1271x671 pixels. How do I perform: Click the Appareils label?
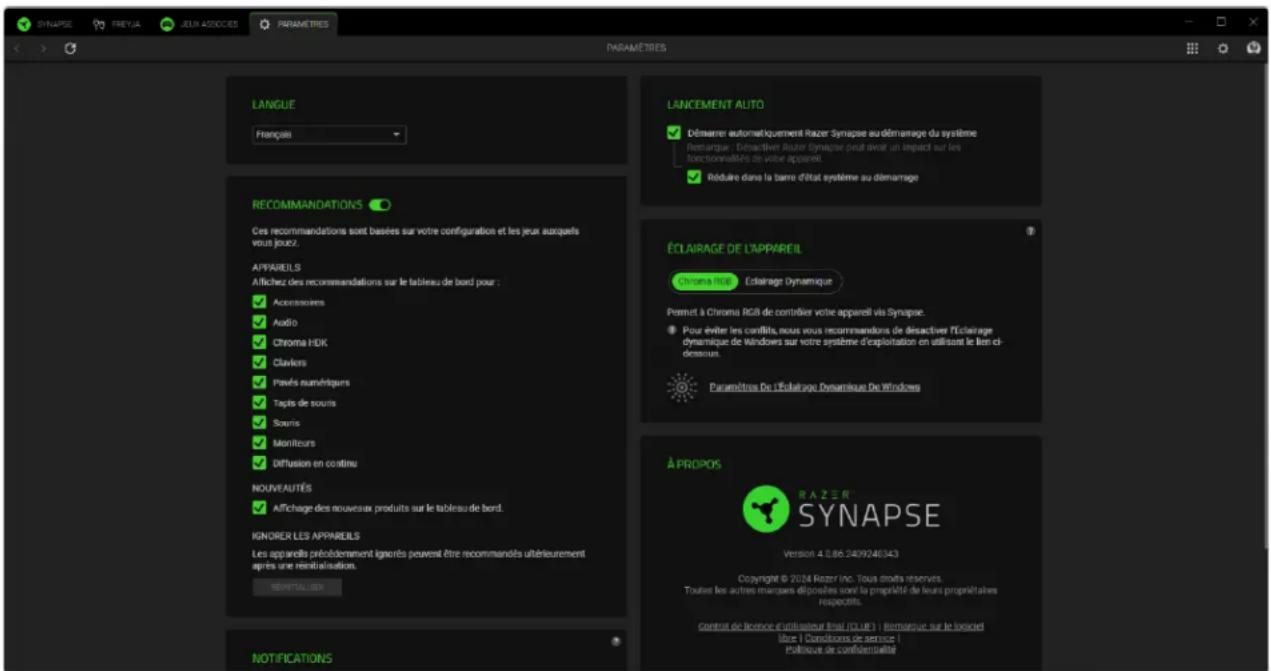(x=276, y=268)
